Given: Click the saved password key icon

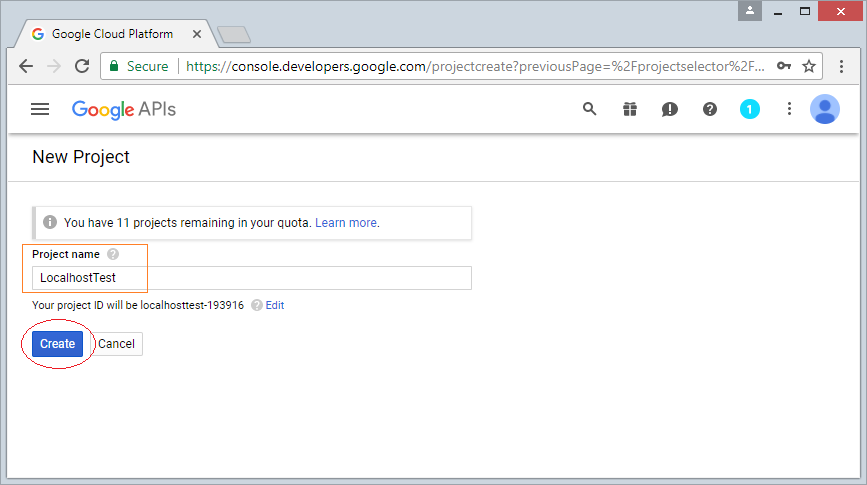Looking at the screenshot, I should (x=784, y=66).
